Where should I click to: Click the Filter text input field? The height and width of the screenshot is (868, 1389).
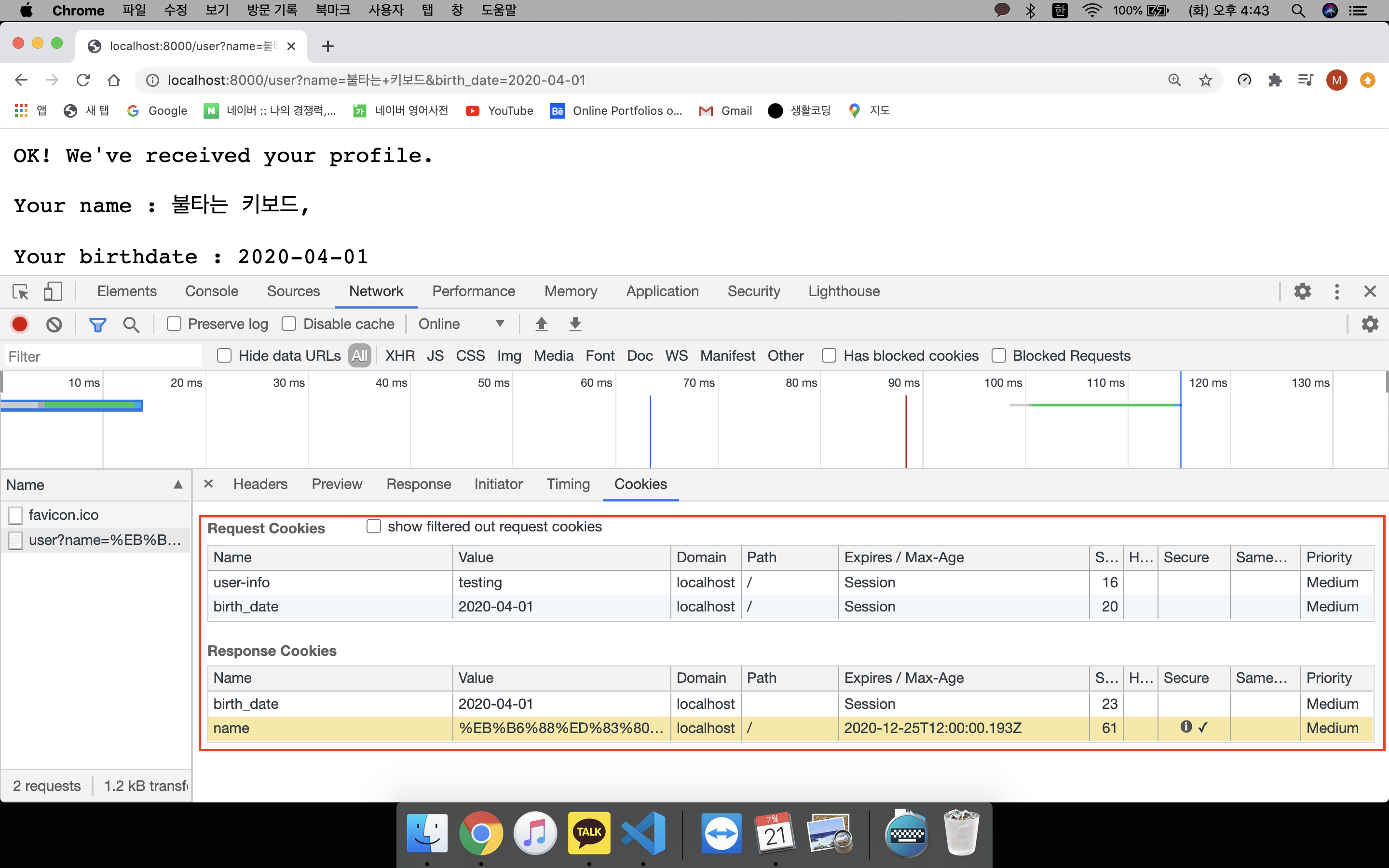pos(103,356)
